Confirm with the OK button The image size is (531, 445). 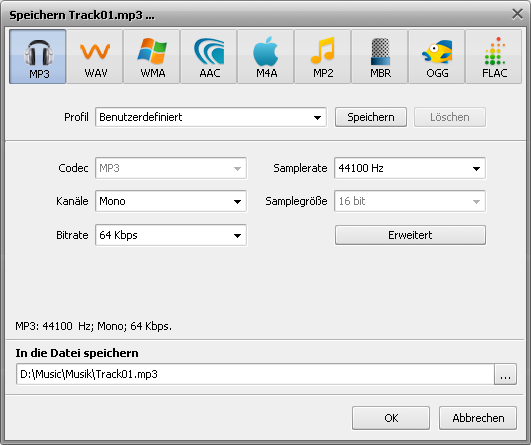point(391,418)
